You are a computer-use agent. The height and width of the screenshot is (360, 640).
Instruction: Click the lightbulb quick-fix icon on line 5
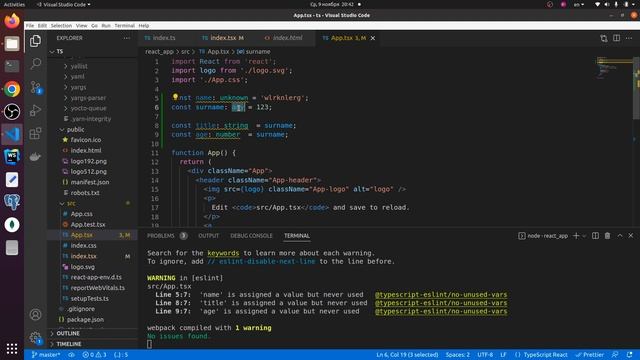tap(175, 97)
